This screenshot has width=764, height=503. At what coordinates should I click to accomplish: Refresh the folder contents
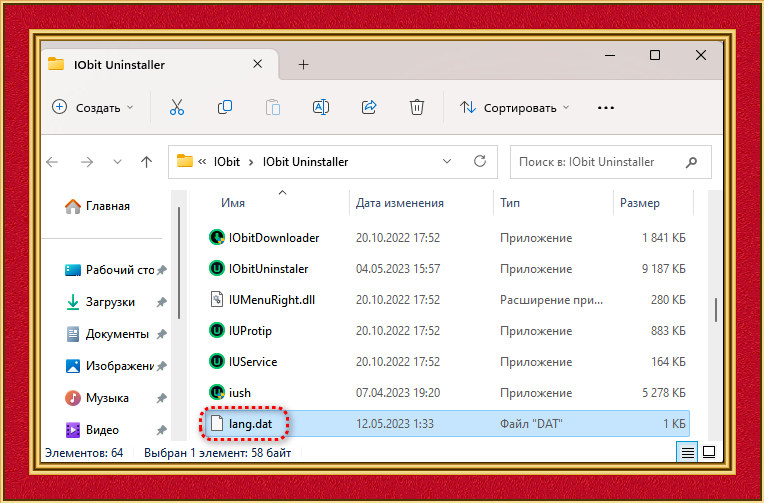480,161
